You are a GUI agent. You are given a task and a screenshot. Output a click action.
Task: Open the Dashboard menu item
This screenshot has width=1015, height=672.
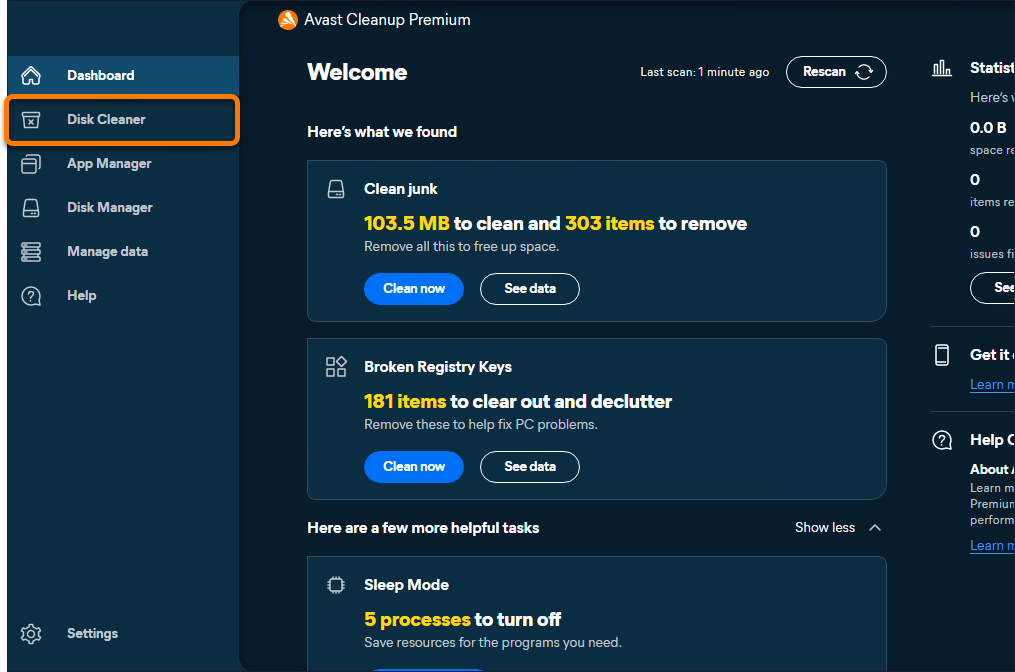123,76
